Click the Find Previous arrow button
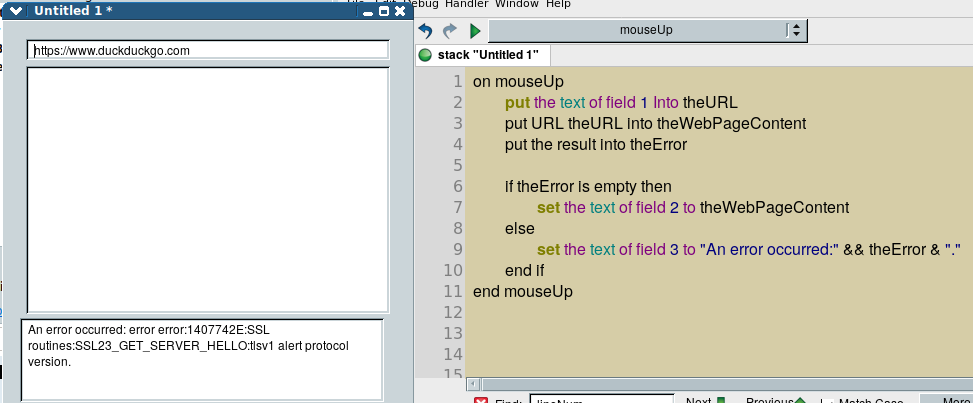Viewport: 973px width, 403px height. click(x=800, y=401)
